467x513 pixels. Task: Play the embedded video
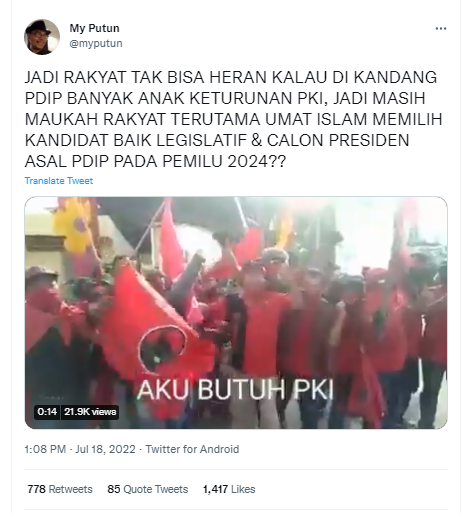pos(236,313)
